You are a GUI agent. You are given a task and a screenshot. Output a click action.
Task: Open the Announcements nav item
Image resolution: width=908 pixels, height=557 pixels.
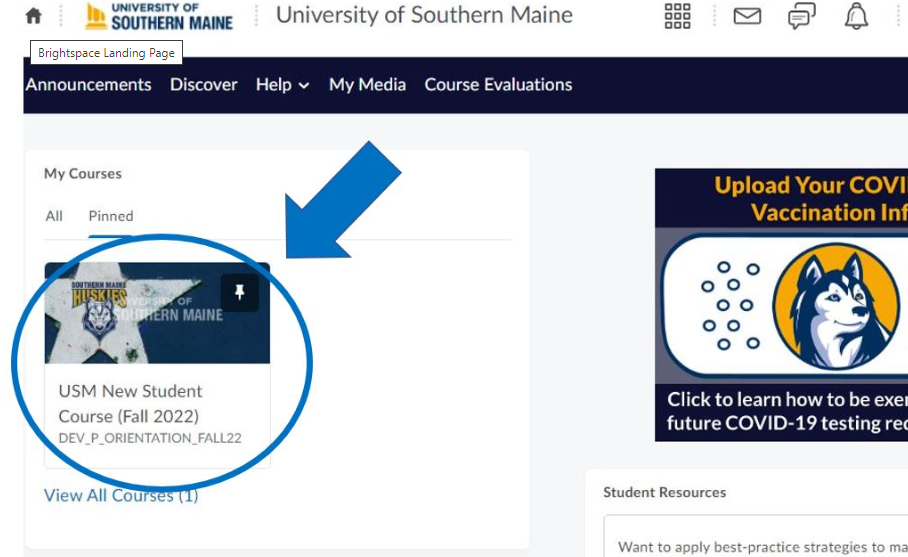coord(89,85)
